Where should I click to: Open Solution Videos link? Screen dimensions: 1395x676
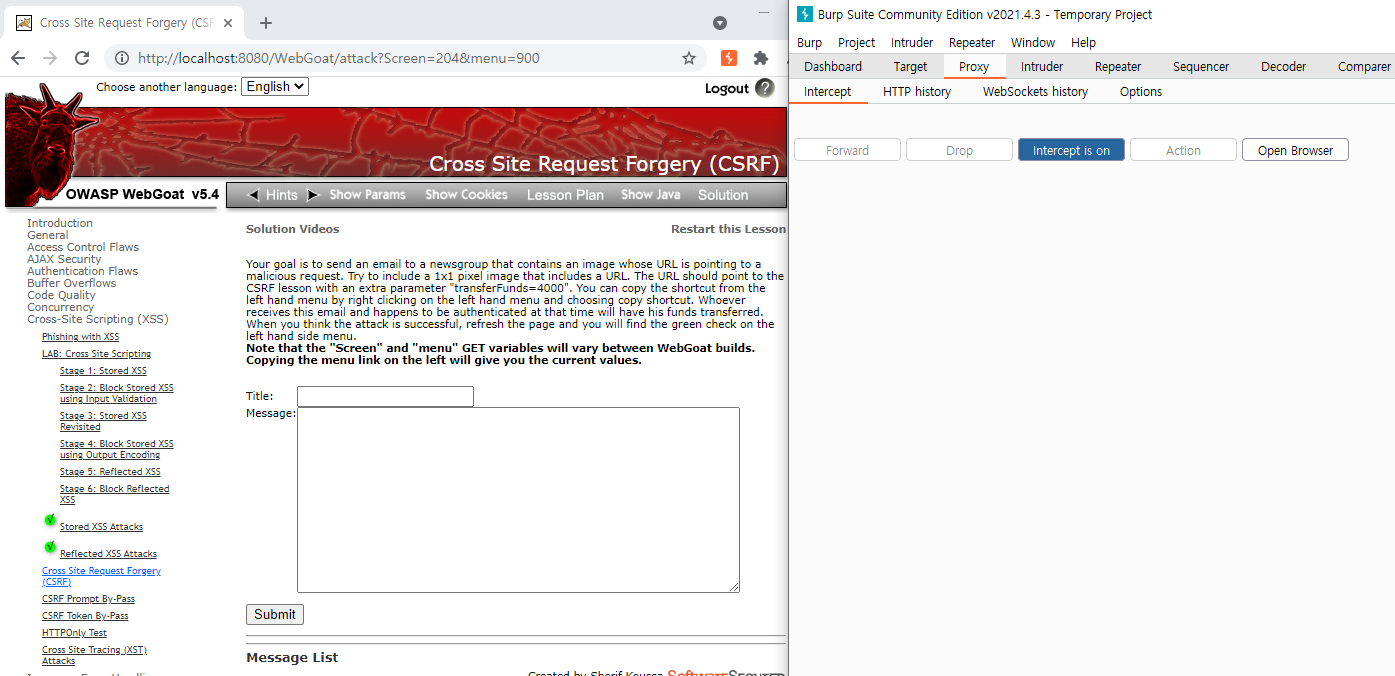pyautogui.click(x=292, y=229)
